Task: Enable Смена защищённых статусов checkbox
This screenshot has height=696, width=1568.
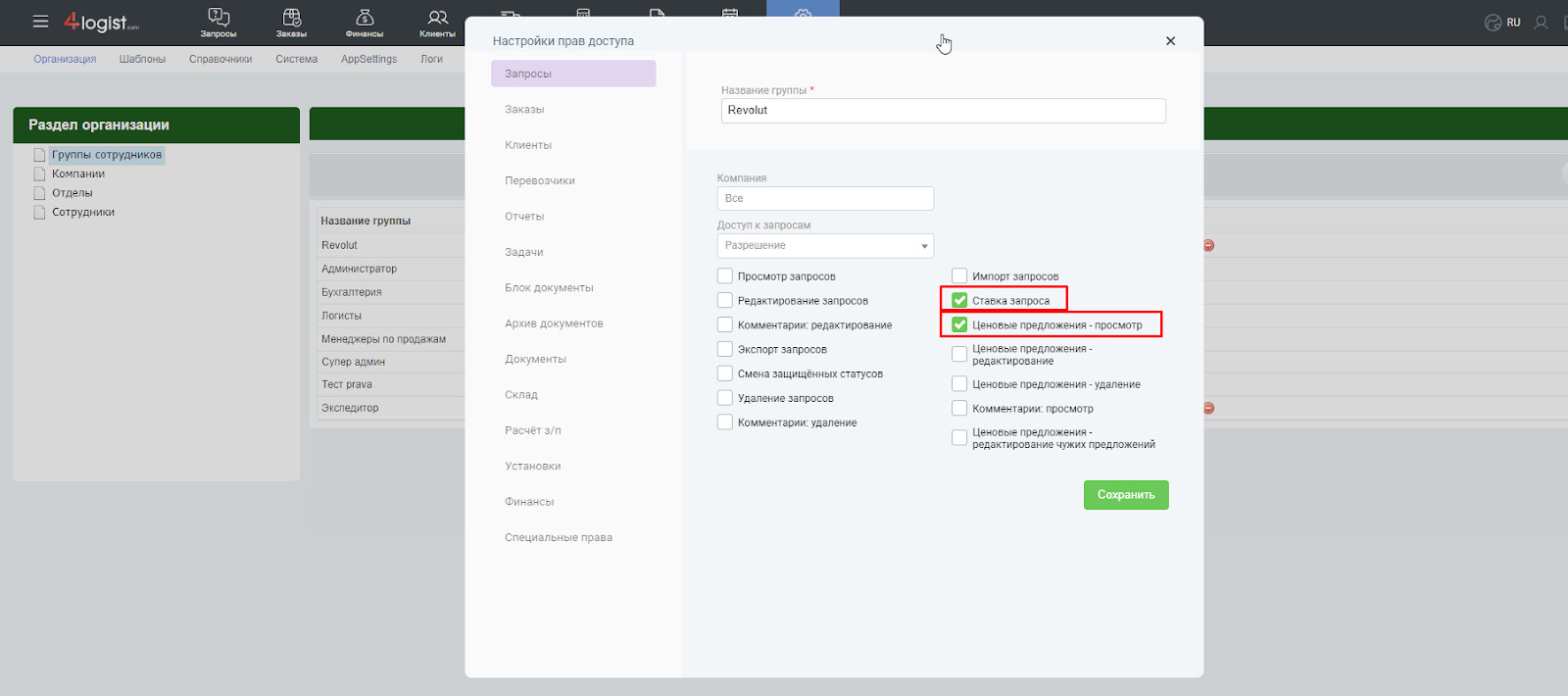Action: pos(725,373)
